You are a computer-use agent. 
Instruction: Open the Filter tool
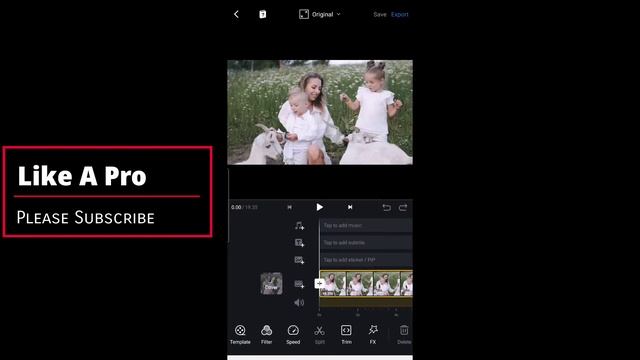pyautogui.click(x=267, y=334)
